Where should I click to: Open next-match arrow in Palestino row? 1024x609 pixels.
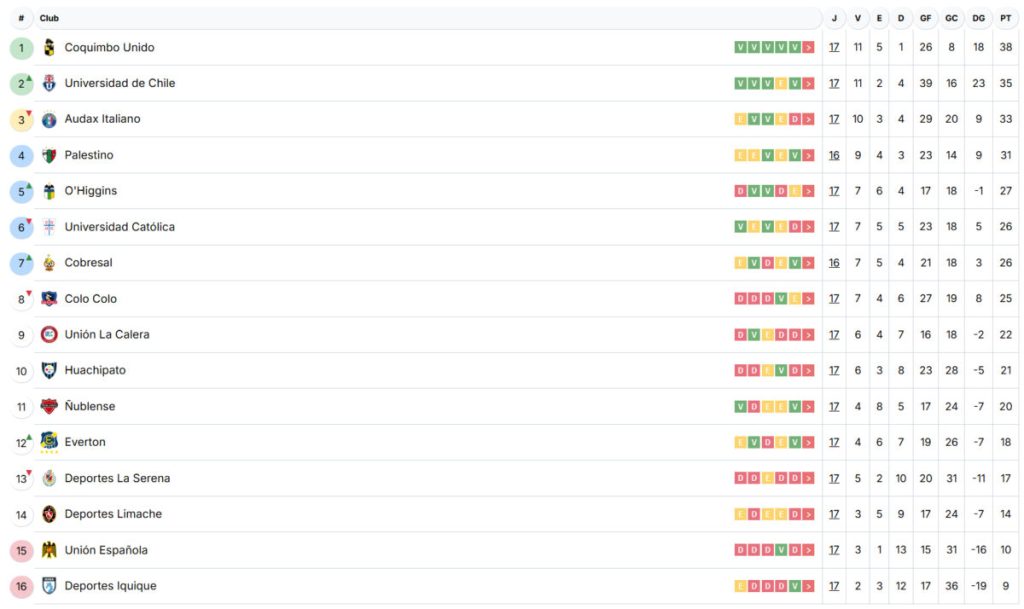pyautogui.click(x=808, y=155)
